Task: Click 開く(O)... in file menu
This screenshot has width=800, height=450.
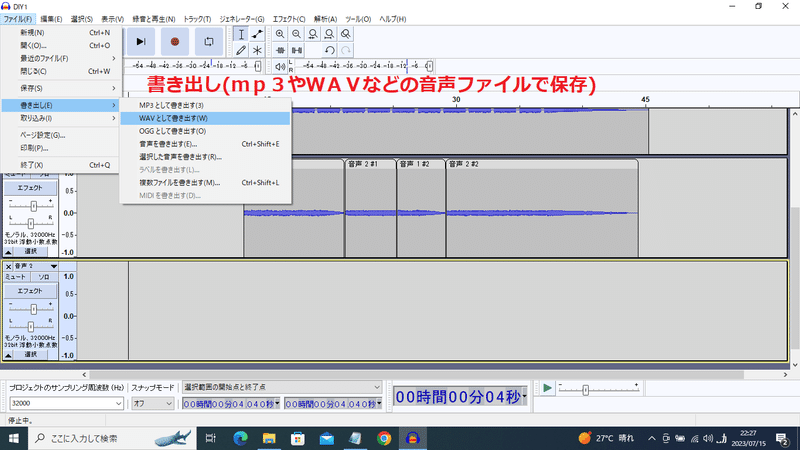Action: (x=61, y=45)
